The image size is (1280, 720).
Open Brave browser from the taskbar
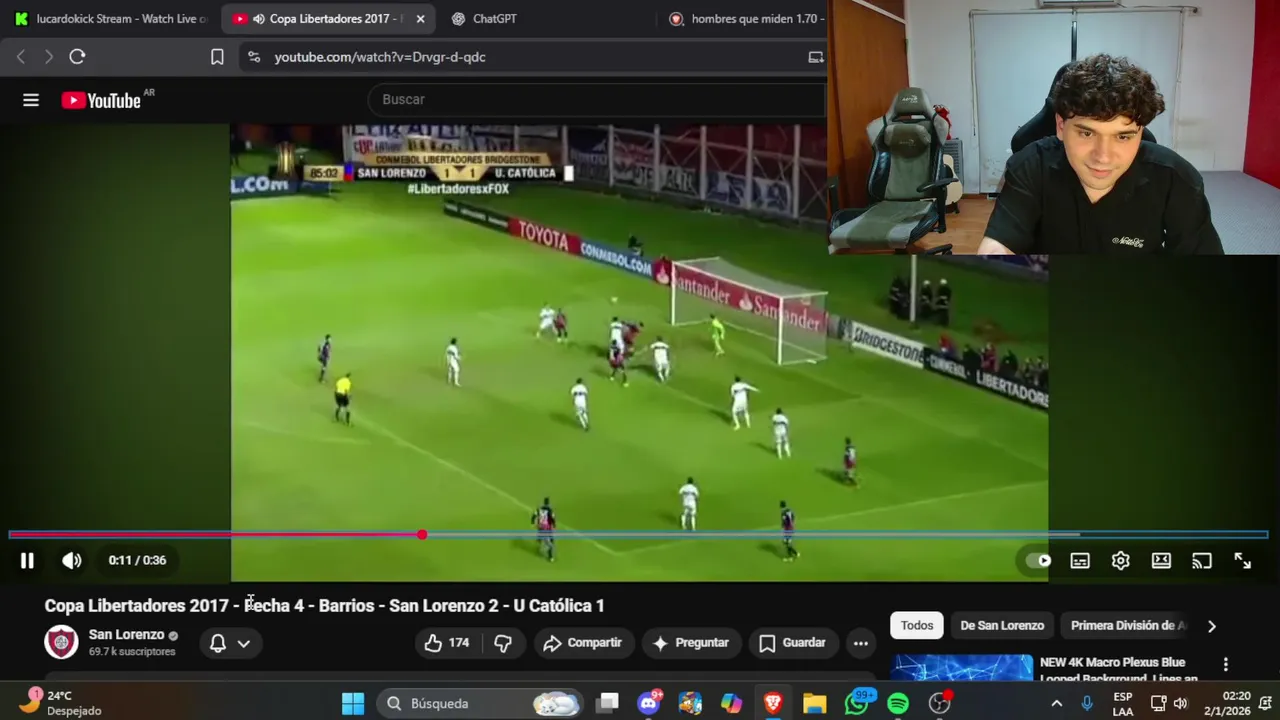[x=773, y=704]
